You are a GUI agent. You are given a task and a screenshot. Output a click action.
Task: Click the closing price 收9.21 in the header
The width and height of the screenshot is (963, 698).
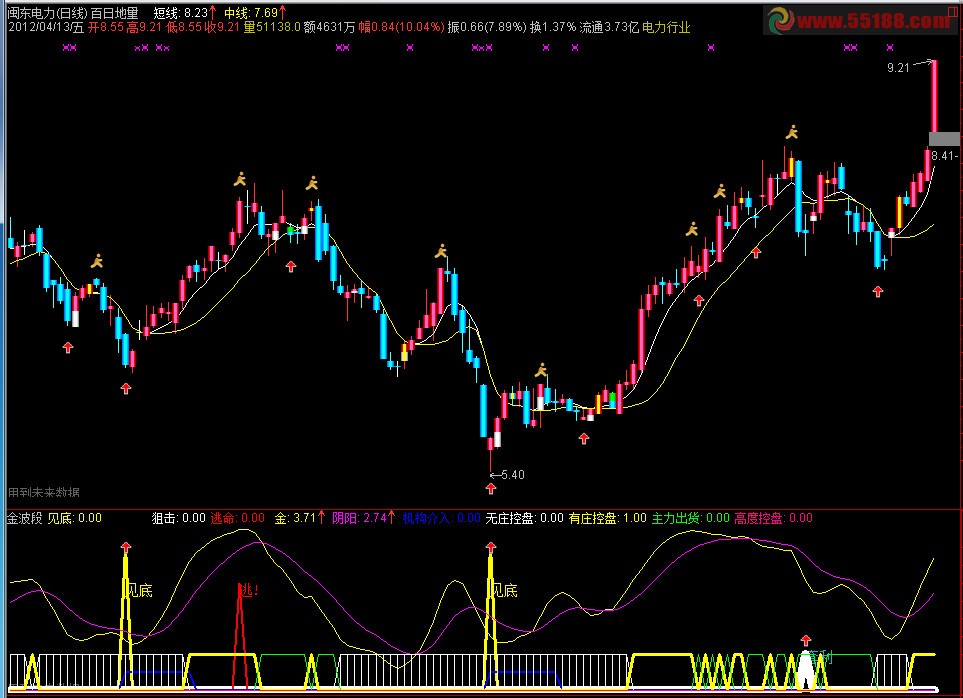[x=222, y=27]
